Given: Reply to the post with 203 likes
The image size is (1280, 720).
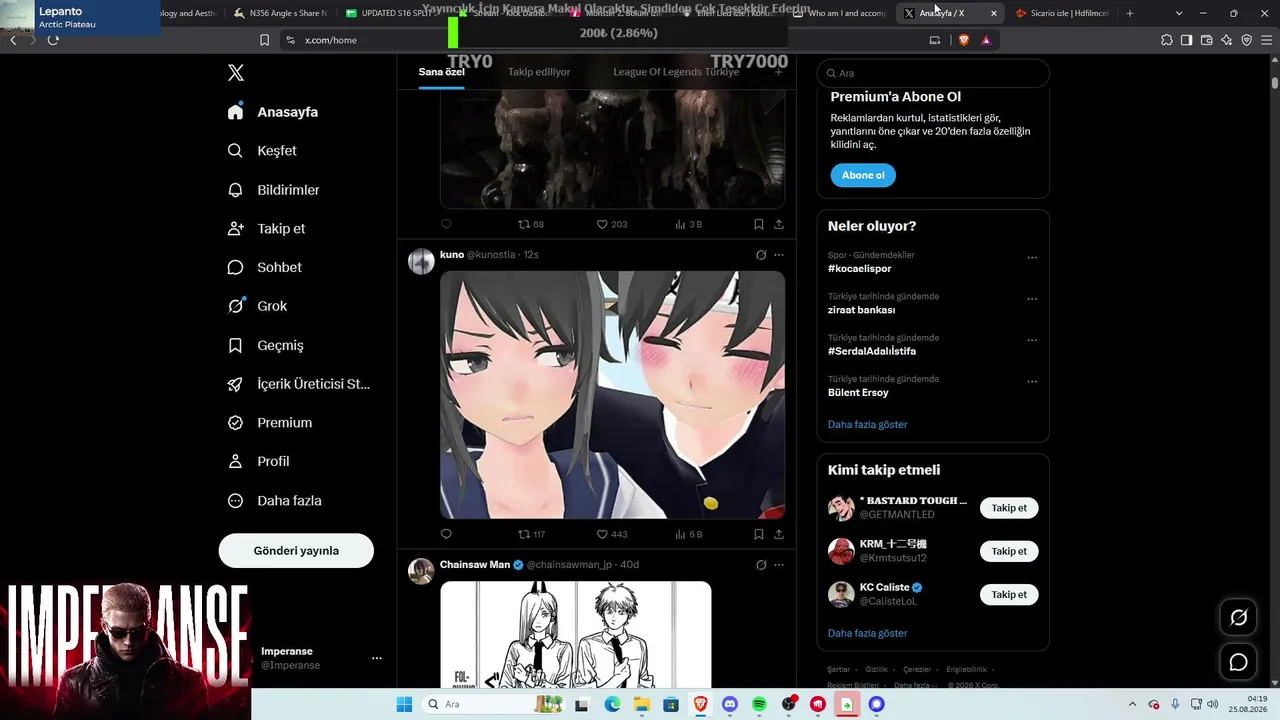Looking at the screenshot, I should pyautogui.click(x=446, y=224).
